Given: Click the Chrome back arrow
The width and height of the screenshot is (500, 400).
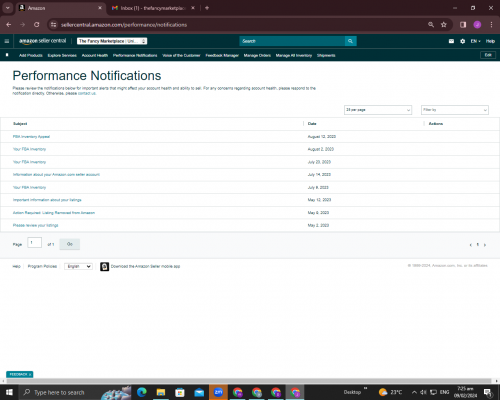Looking at the screenshot, I should pos(9,25).
